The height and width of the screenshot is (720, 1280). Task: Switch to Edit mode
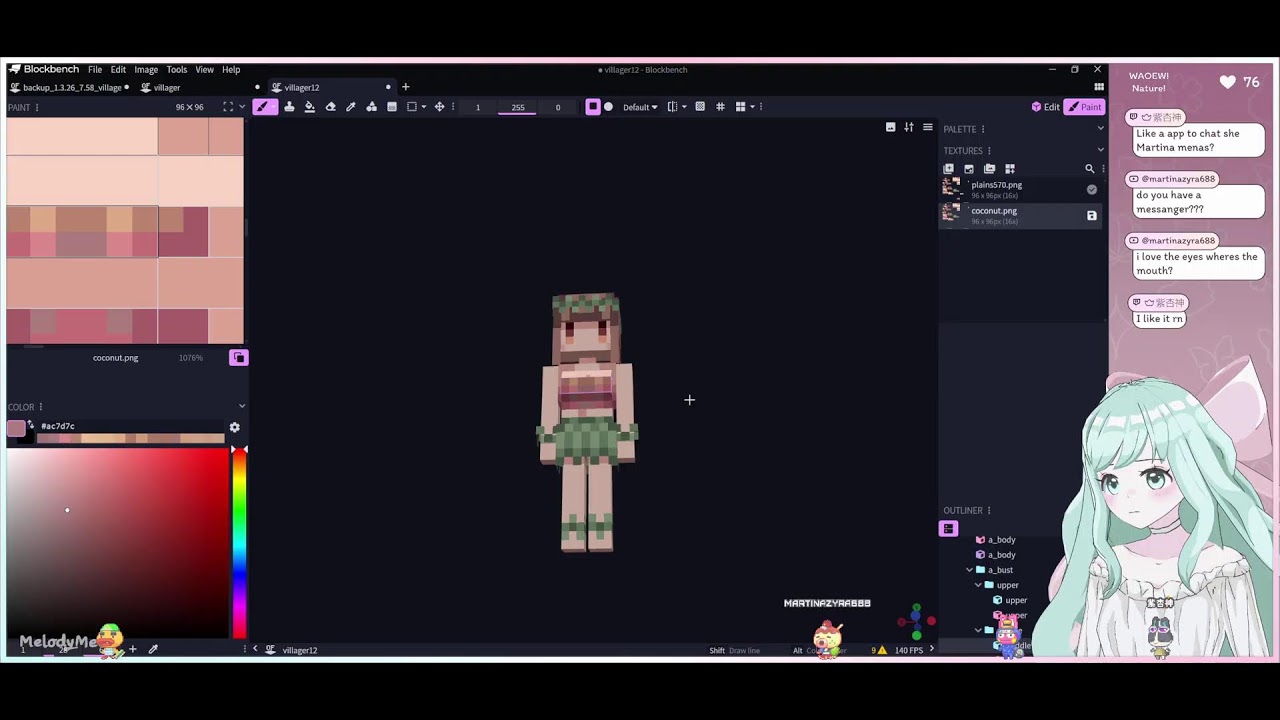pos(1046,107)
